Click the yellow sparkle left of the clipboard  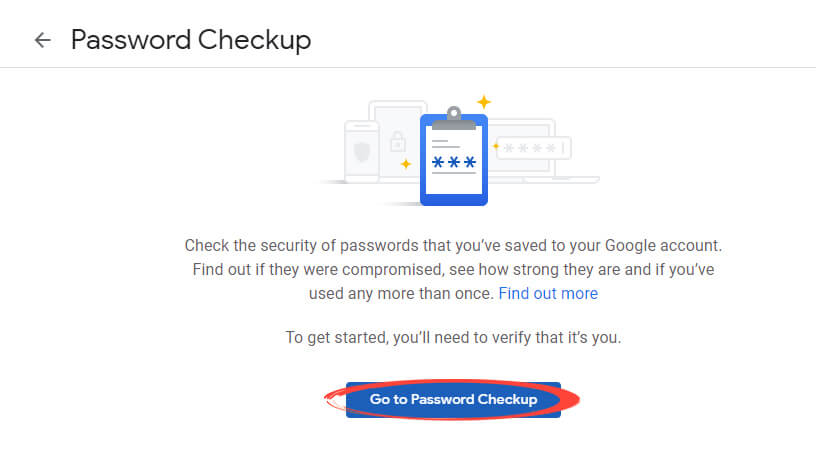click(x=406, y=164)
